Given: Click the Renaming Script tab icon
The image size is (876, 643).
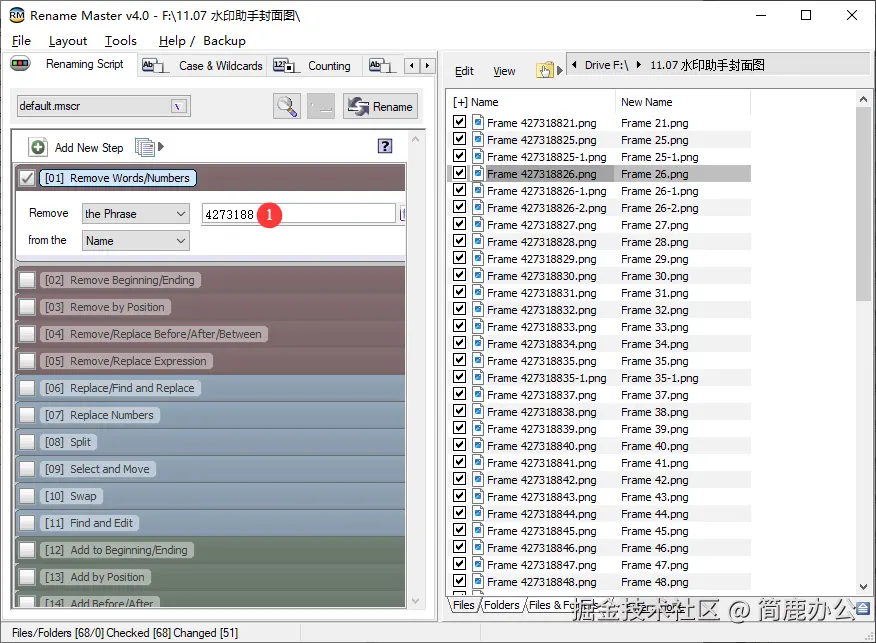Looking at the screenshot, I should (20, 64).
